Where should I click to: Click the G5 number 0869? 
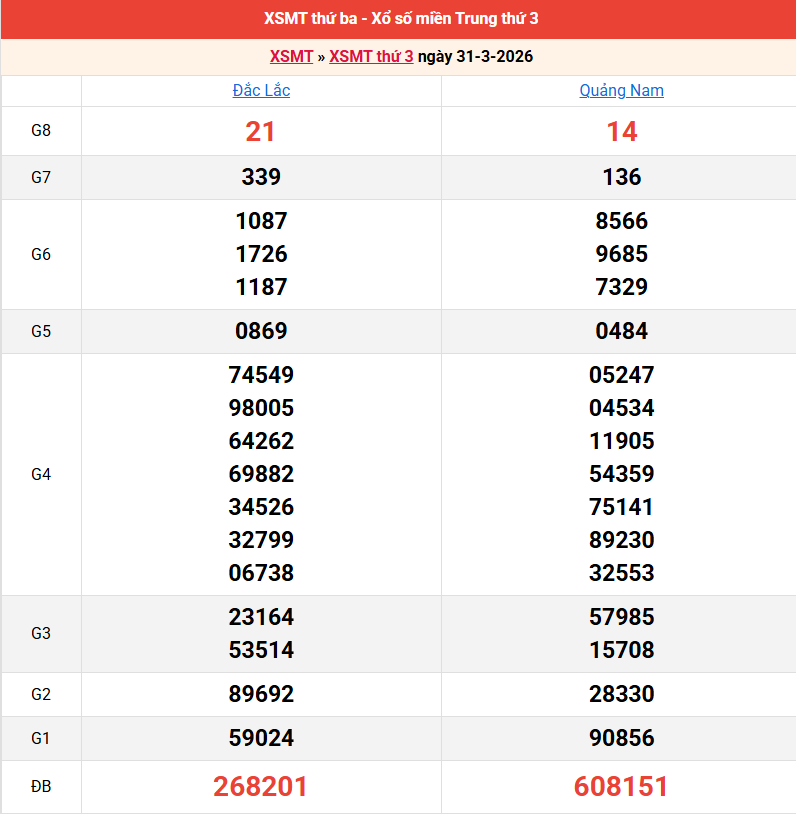[261, 331]
